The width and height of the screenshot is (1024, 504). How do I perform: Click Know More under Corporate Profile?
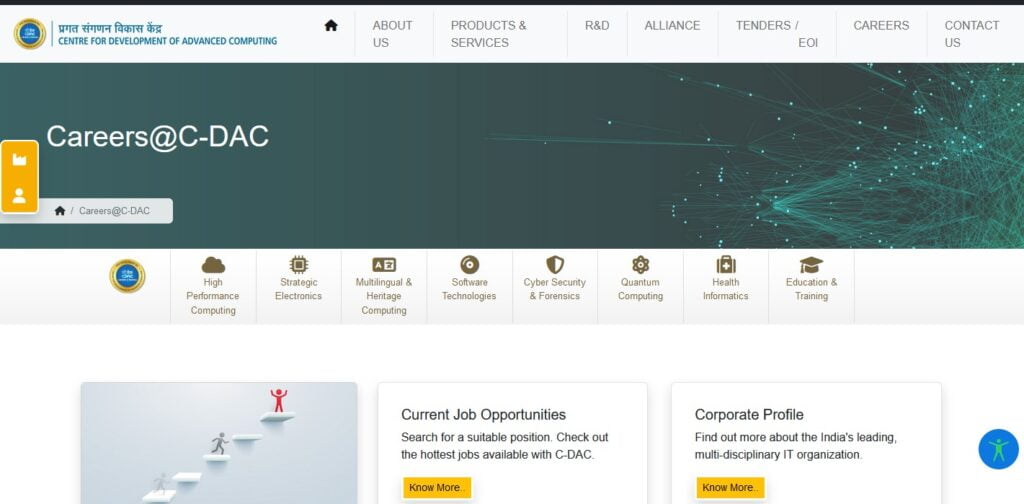click(730, 488)
